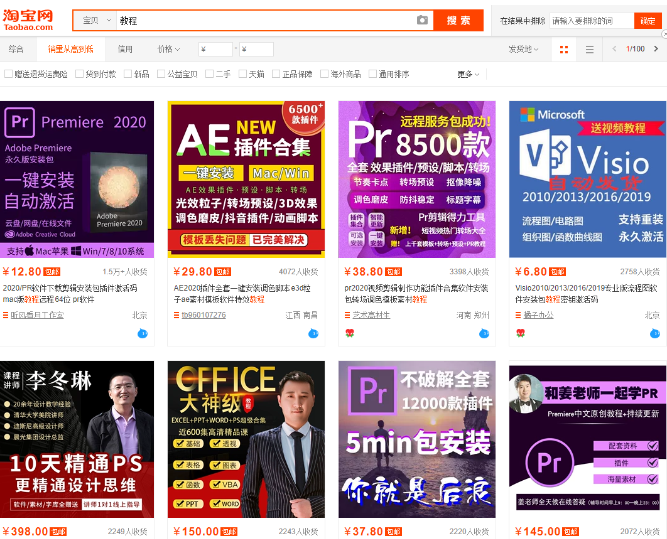Click heart badge icon under Pr 8500款 item
The image size is (667, 539).
(350, 333)
